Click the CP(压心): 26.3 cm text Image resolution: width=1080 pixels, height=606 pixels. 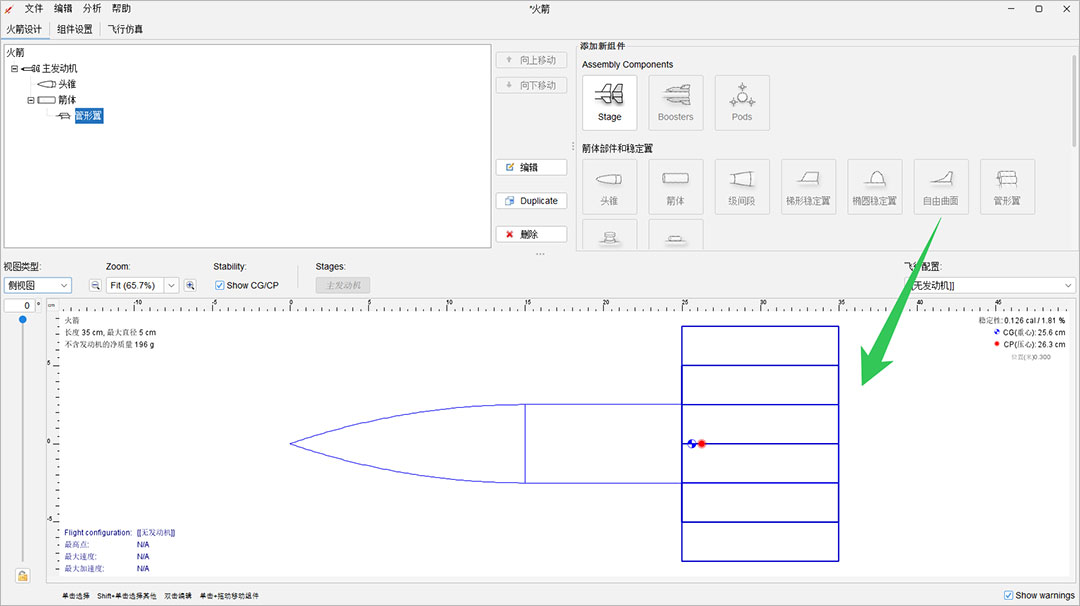click(x=1034, y=344)
